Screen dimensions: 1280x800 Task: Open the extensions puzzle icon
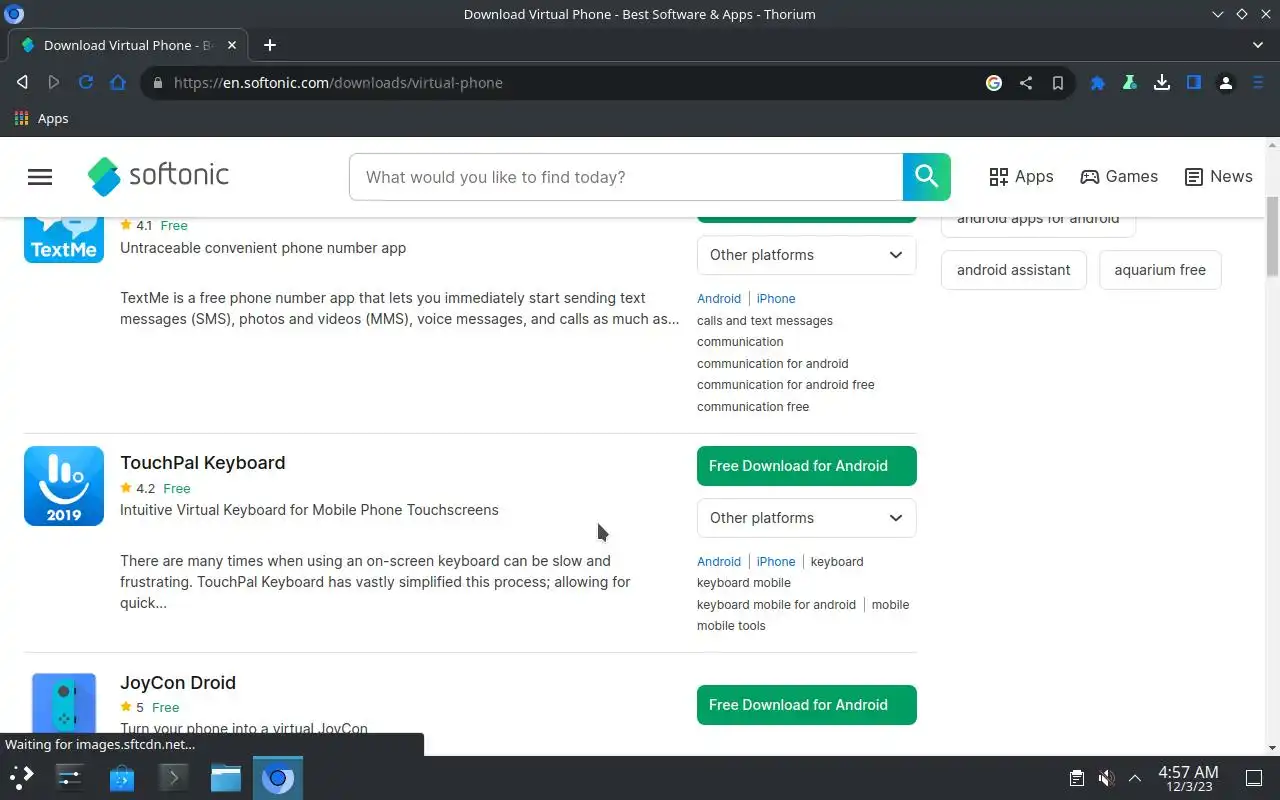click(x=1098, y=83)
